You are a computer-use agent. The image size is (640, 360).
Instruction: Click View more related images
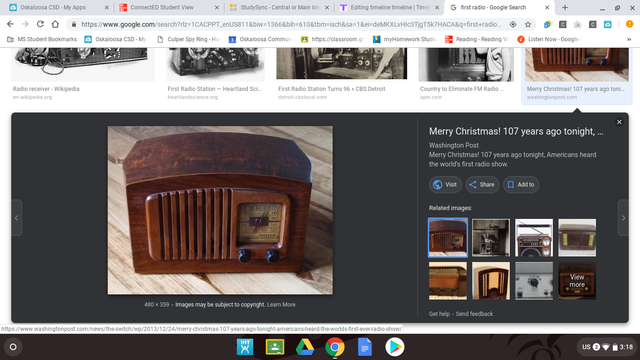[x=577, y=281]
